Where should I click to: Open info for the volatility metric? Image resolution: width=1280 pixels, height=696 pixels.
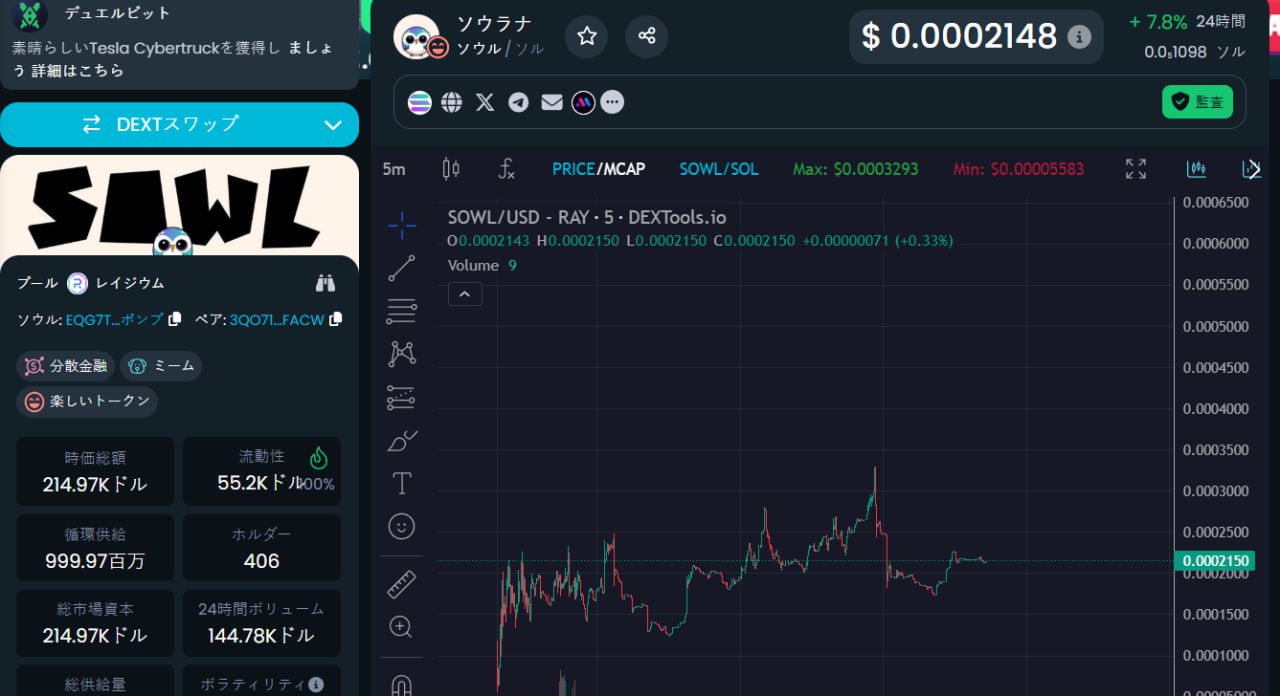316,684
